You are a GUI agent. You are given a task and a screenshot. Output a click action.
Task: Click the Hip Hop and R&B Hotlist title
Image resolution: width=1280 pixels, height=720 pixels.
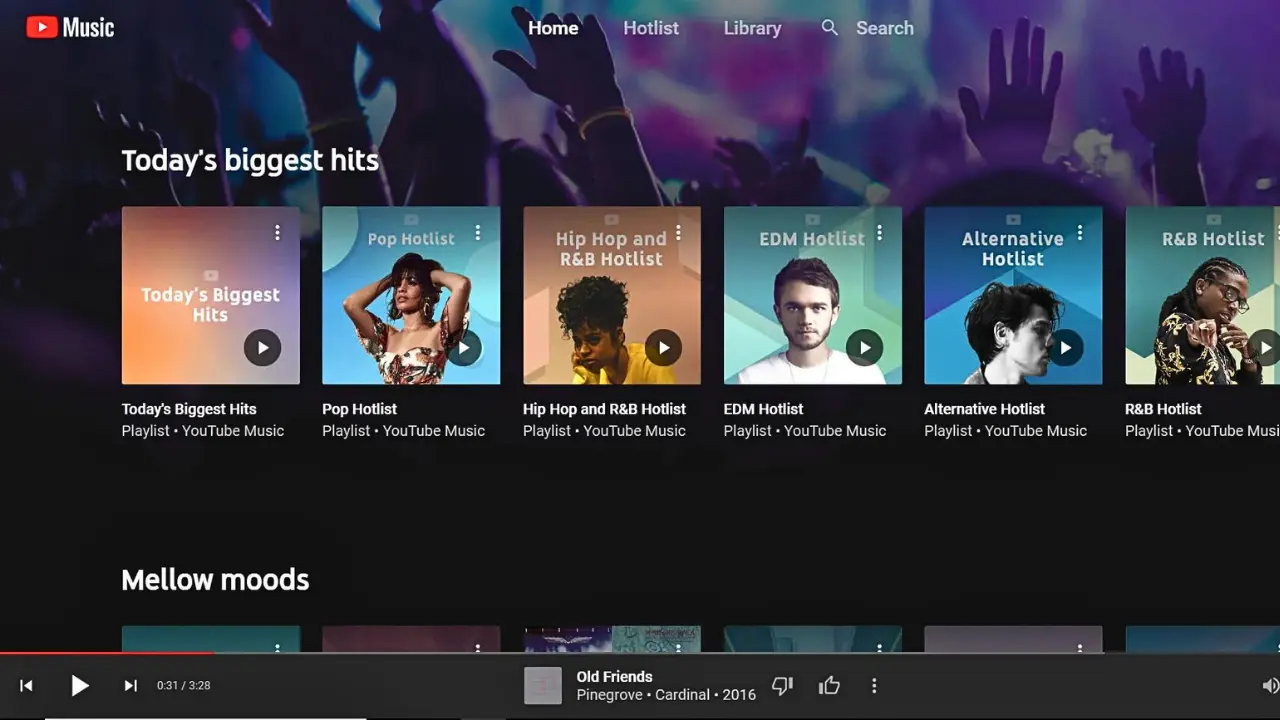click(604, 409)
